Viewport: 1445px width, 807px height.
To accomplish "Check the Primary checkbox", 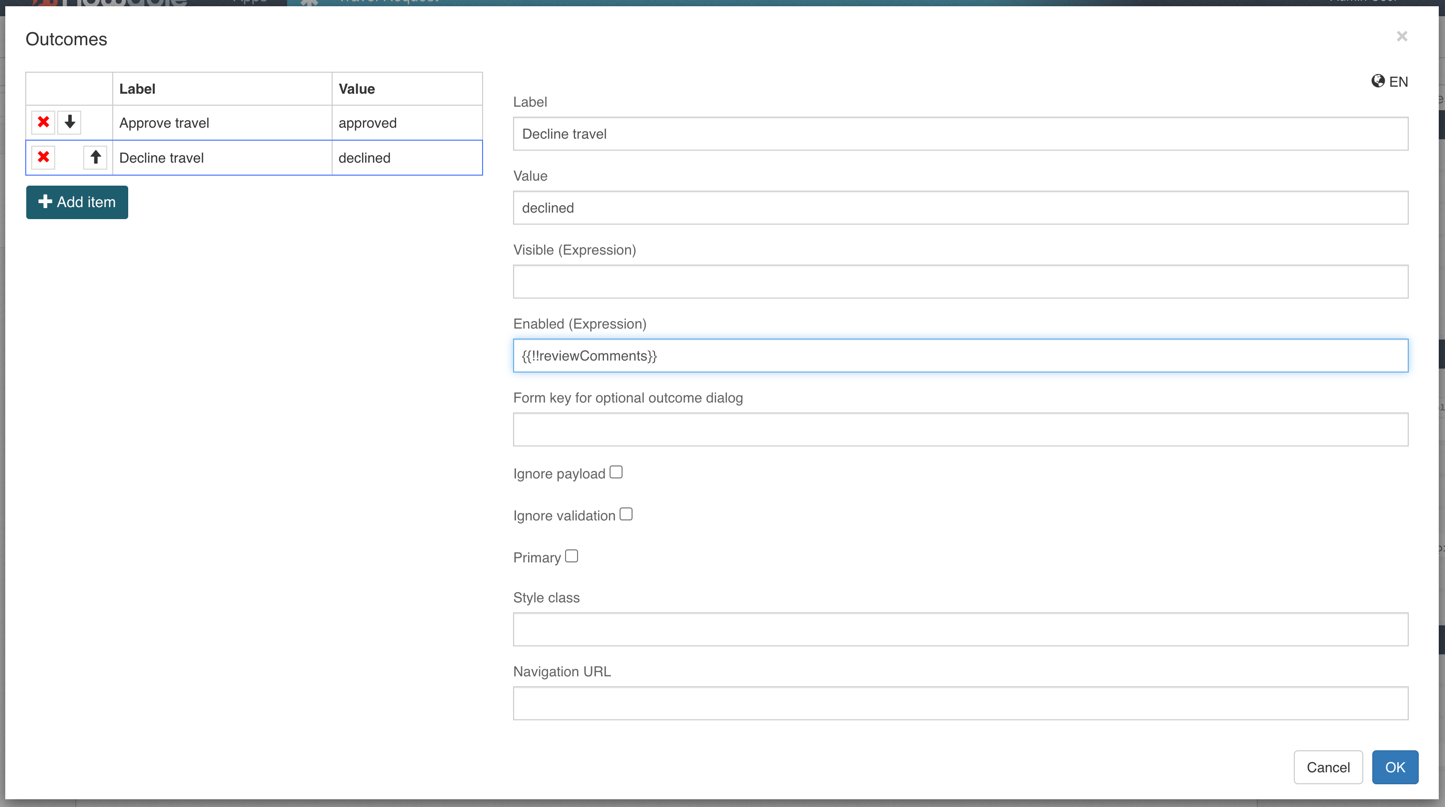I will (572, 556).
